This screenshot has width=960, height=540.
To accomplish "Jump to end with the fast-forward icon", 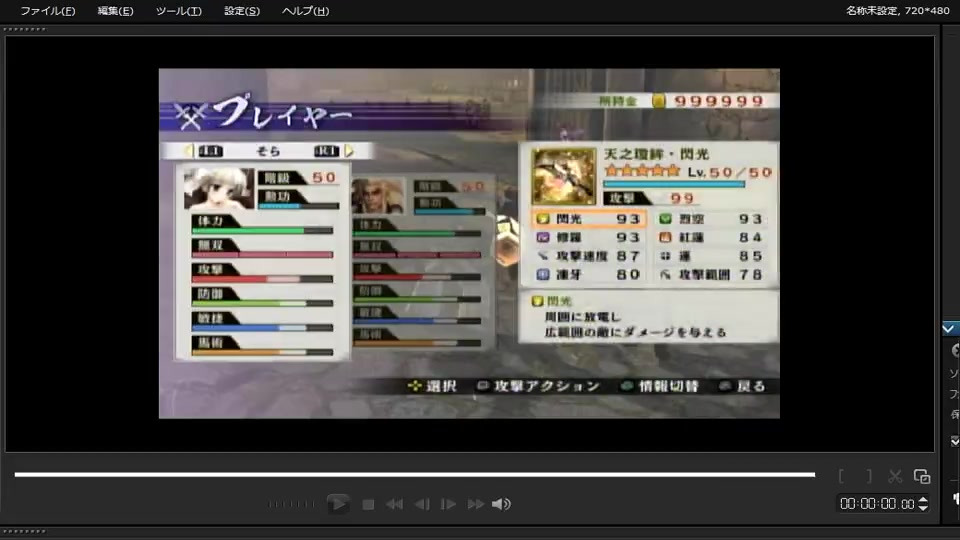I will click(x=476, y=504).
